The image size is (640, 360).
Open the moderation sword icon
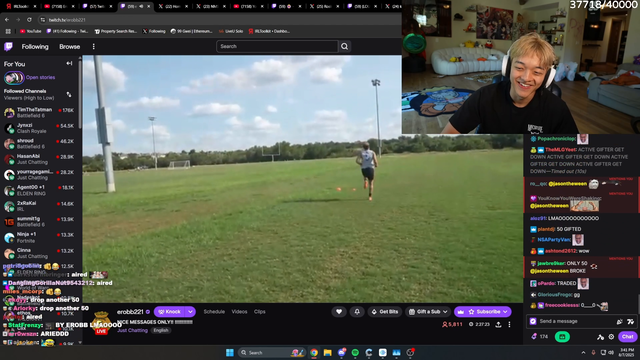point(600,337)
